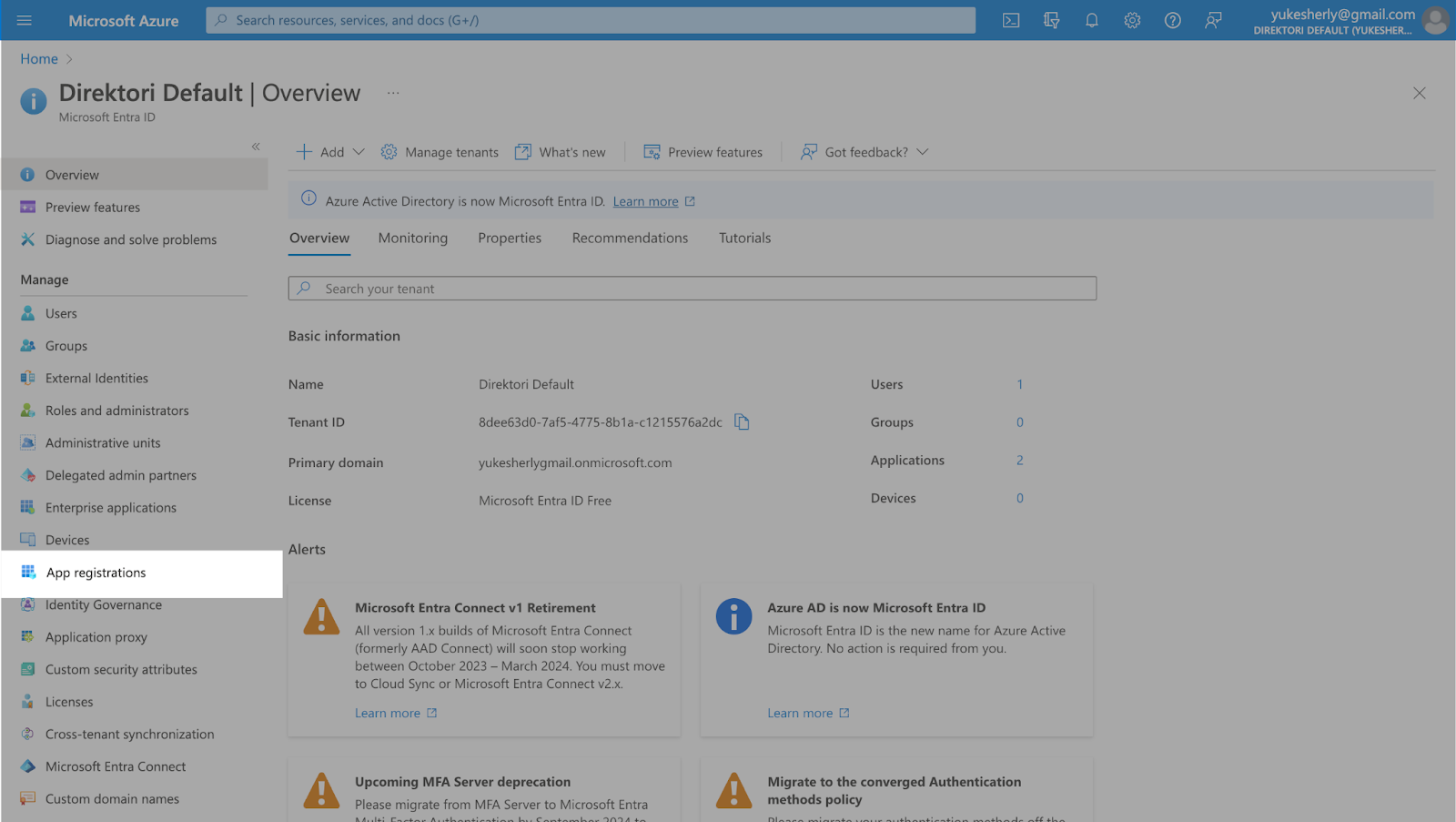Switch to the Monitoring tab
1456x822 pixels.
pyautogui.click(x=413, y=238)
